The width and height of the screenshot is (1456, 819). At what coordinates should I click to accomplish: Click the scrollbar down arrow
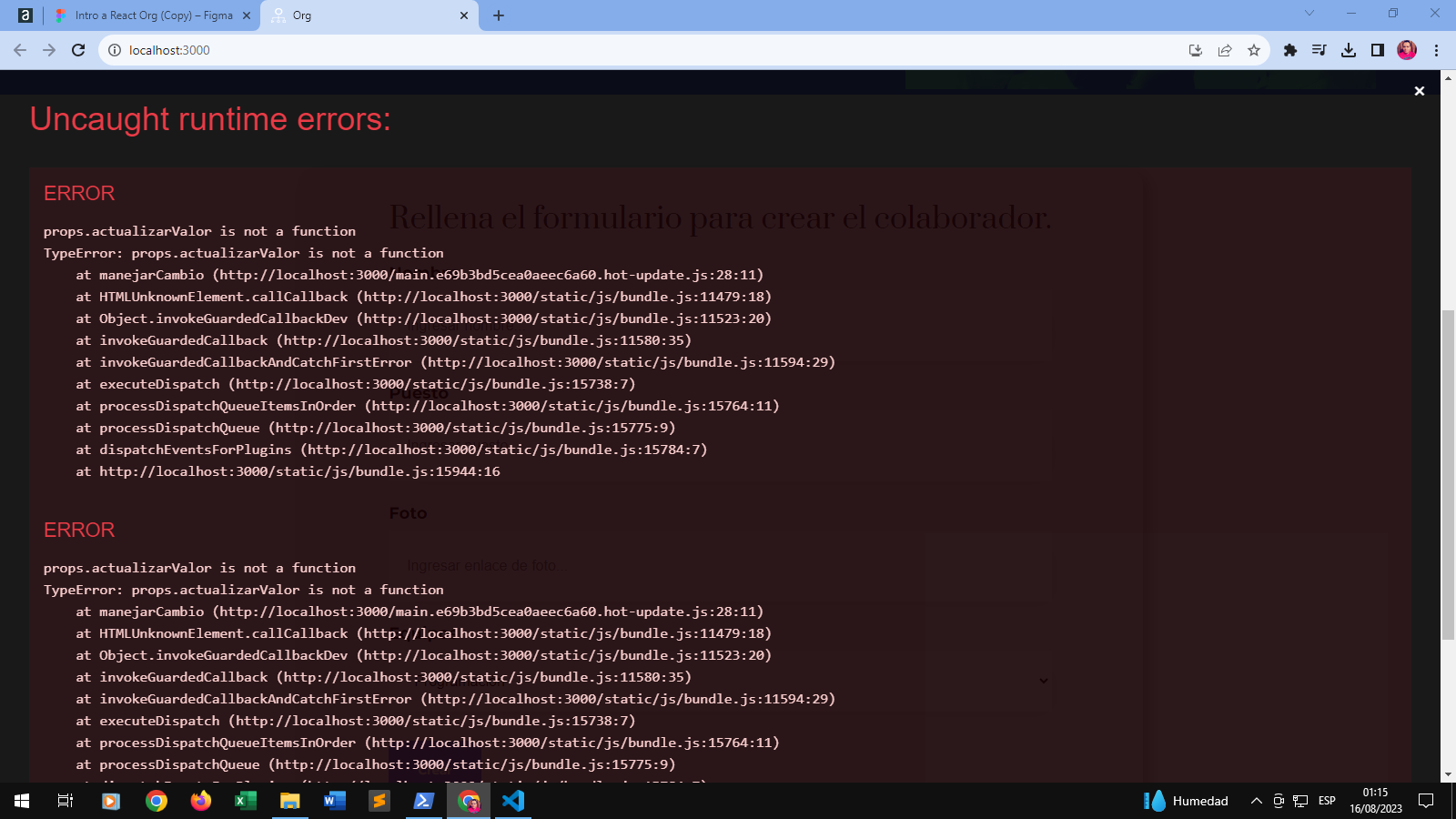click(1448, 774)
